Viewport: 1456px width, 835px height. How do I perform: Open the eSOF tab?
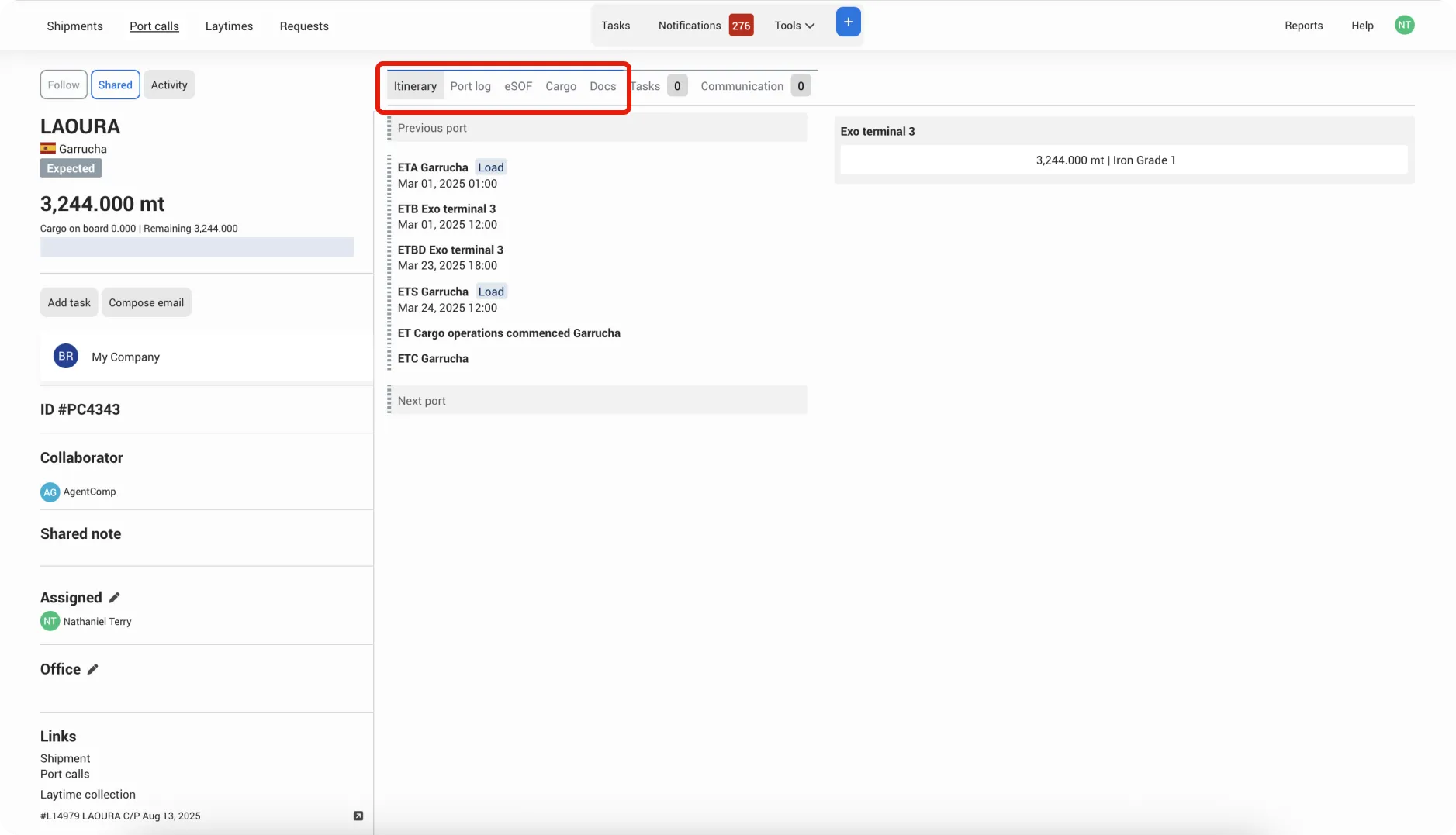coord(518,86)
